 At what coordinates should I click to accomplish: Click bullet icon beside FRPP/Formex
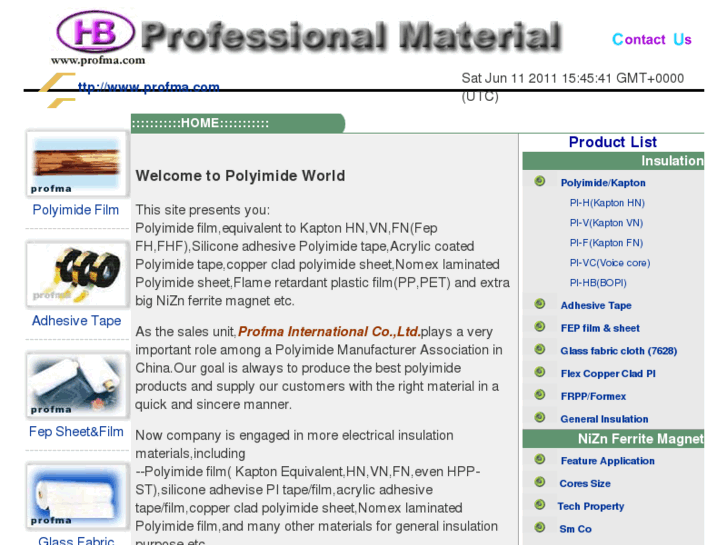(540, 395)
